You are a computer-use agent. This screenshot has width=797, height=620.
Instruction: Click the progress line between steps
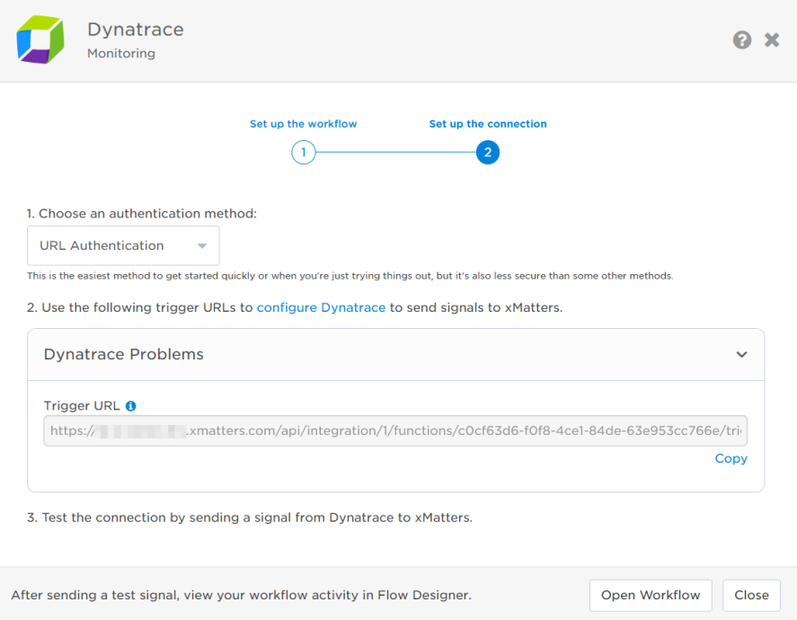click(x=395, y=153)
